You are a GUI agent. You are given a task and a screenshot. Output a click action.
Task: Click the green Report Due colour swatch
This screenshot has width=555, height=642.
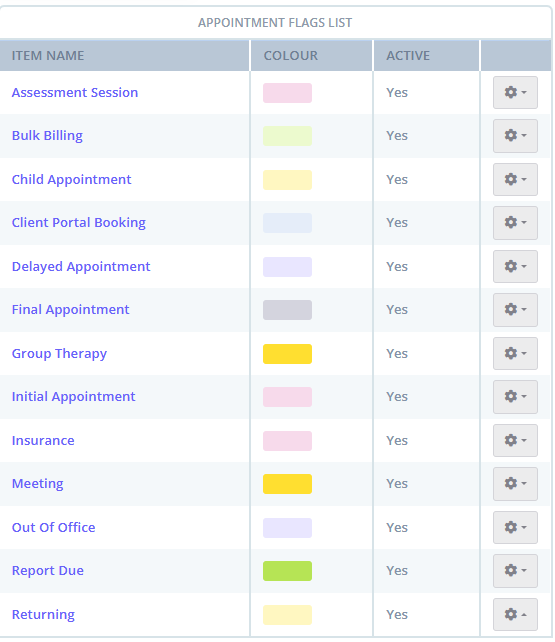pyautogui.click(x=287, y=571)
